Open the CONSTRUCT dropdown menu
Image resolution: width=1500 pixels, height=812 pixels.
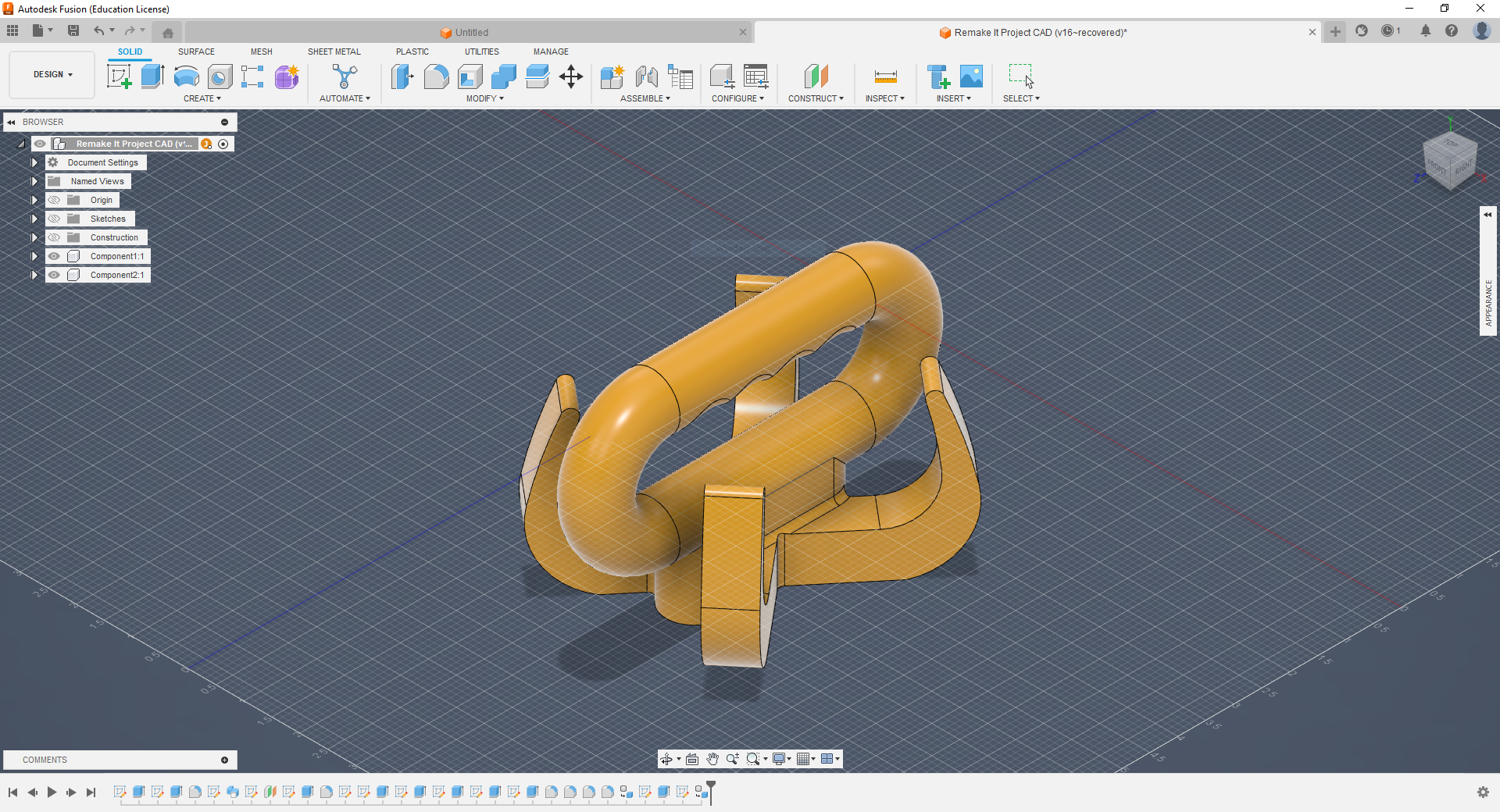pyautogui.click(x=816, y=98)
